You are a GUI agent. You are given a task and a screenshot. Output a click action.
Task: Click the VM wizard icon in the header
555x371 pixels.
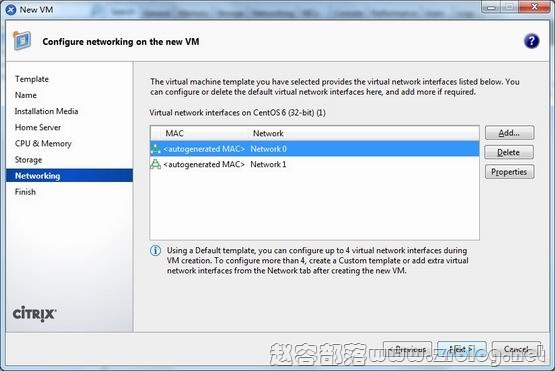pos(22,41)
